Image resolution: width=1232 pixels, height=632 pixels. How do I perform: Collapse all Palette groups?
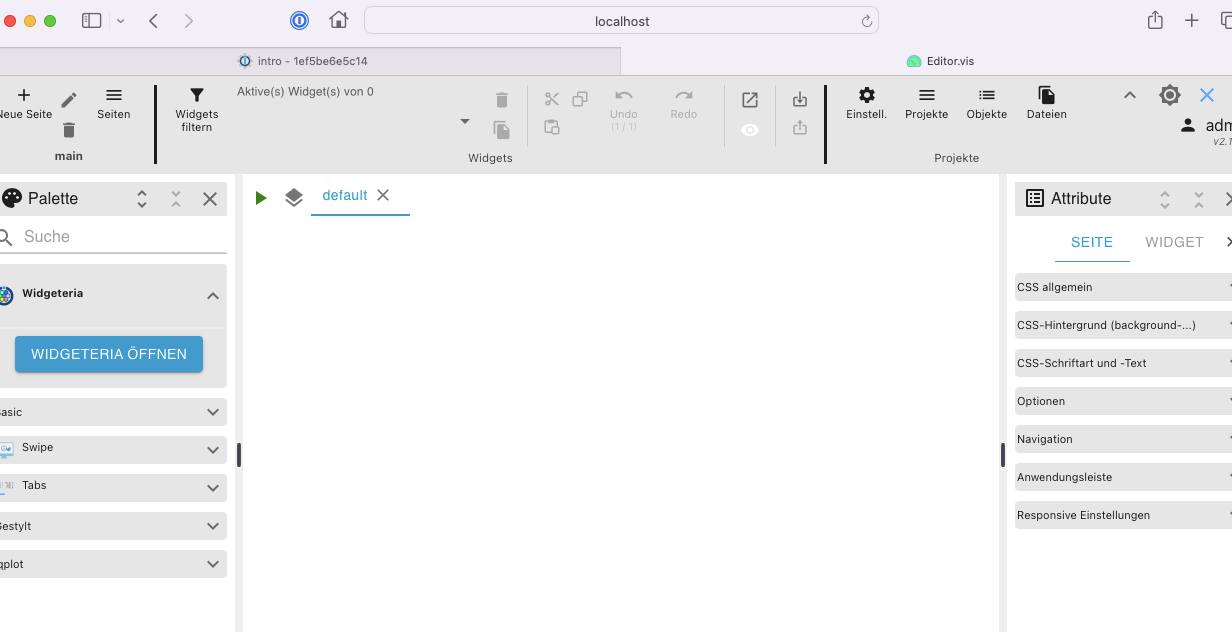(x=176, y=199)
